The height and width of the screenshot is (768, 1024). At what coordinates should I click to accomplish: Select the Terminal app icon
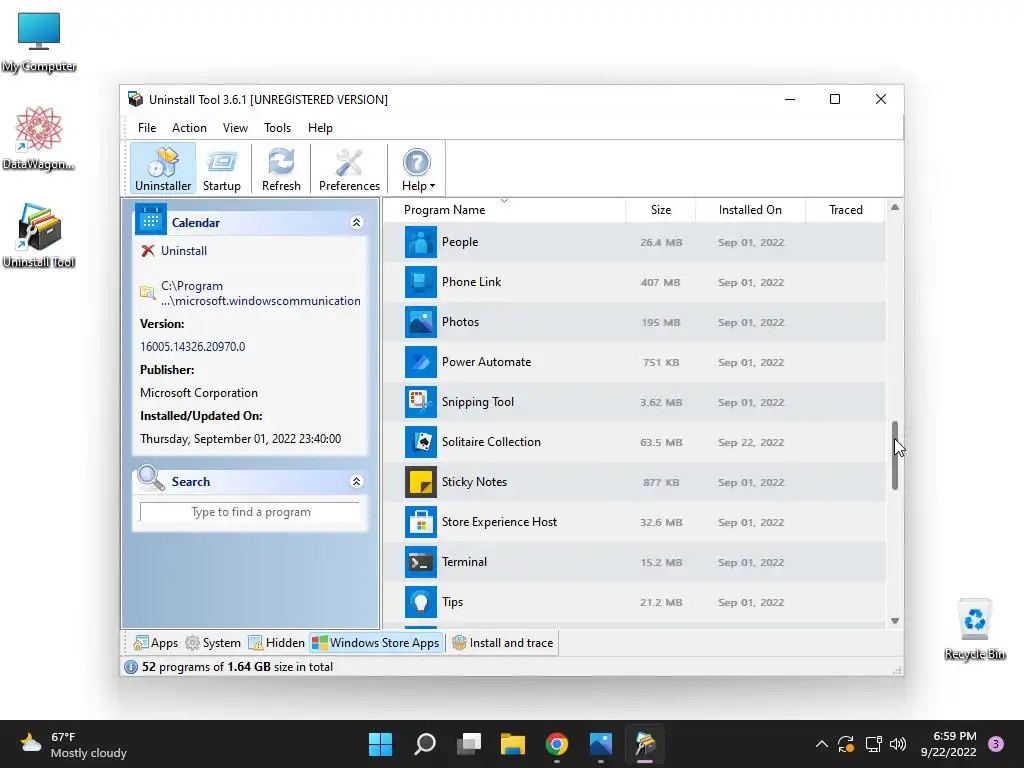pos(421,562)
